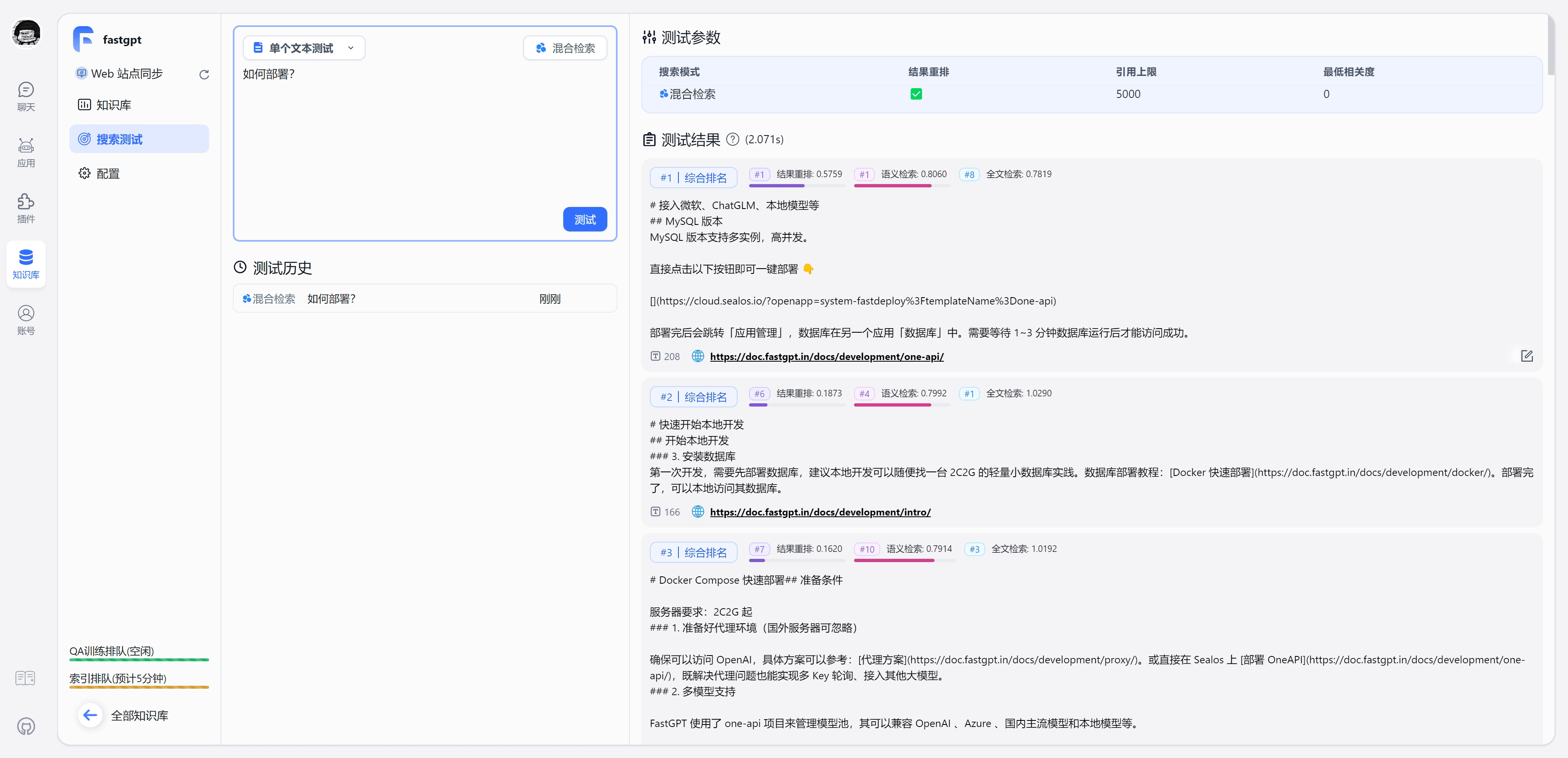The height and width of the screenshot is (758, 1568).
Task: Click help icon beside 测试结果
Action: pyautogui.click(x=732, y=139)
